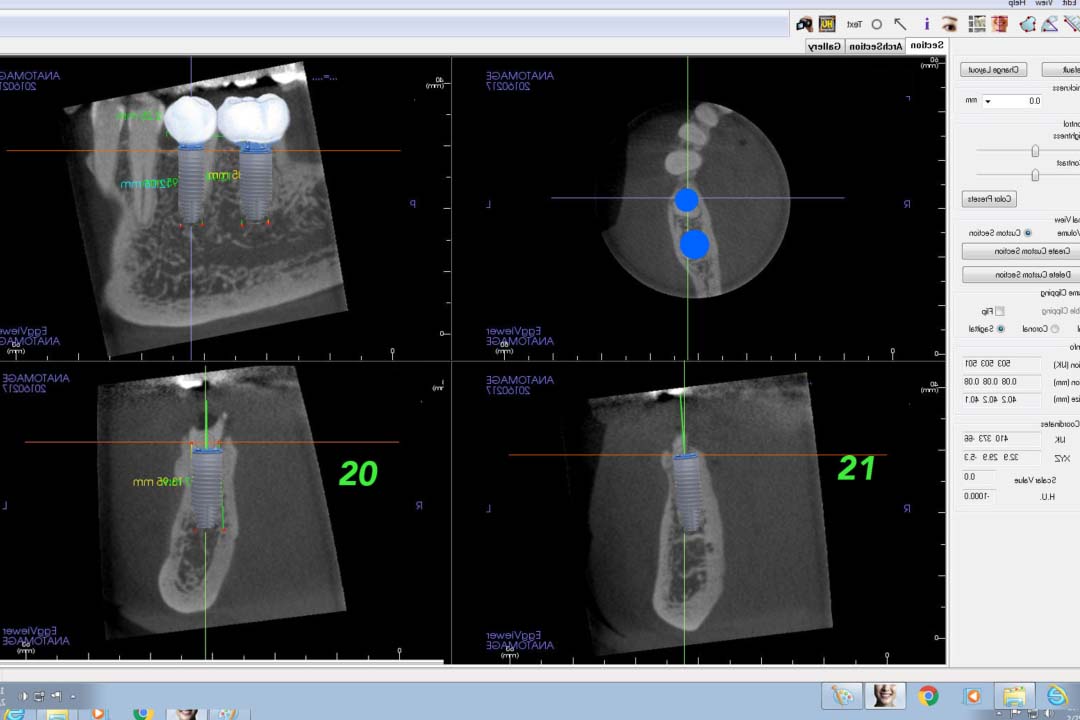Select the angle measurement tool
The height and width of the screenshot is (720, 1080).
1050,25
